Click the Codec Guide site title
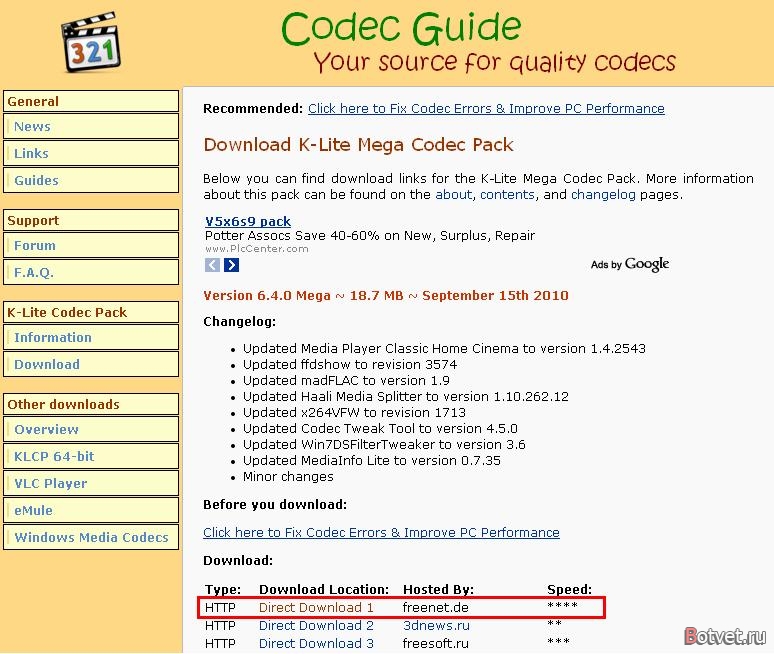This screenshot has height=654, width=774. (401, 28)
